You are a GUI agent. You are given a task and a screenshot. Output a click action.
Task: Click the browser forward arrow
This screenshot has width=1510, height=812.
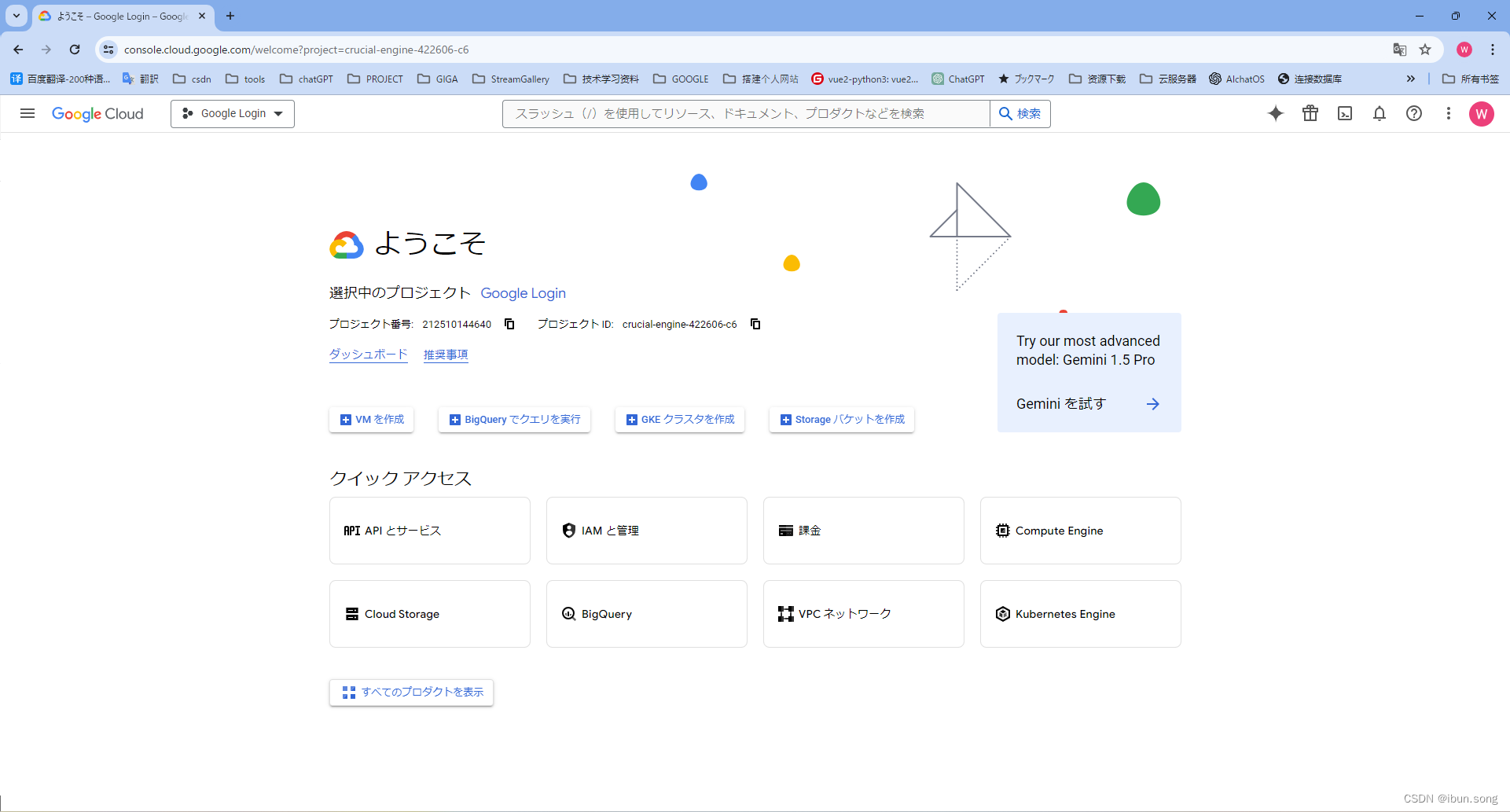(46, 50)
